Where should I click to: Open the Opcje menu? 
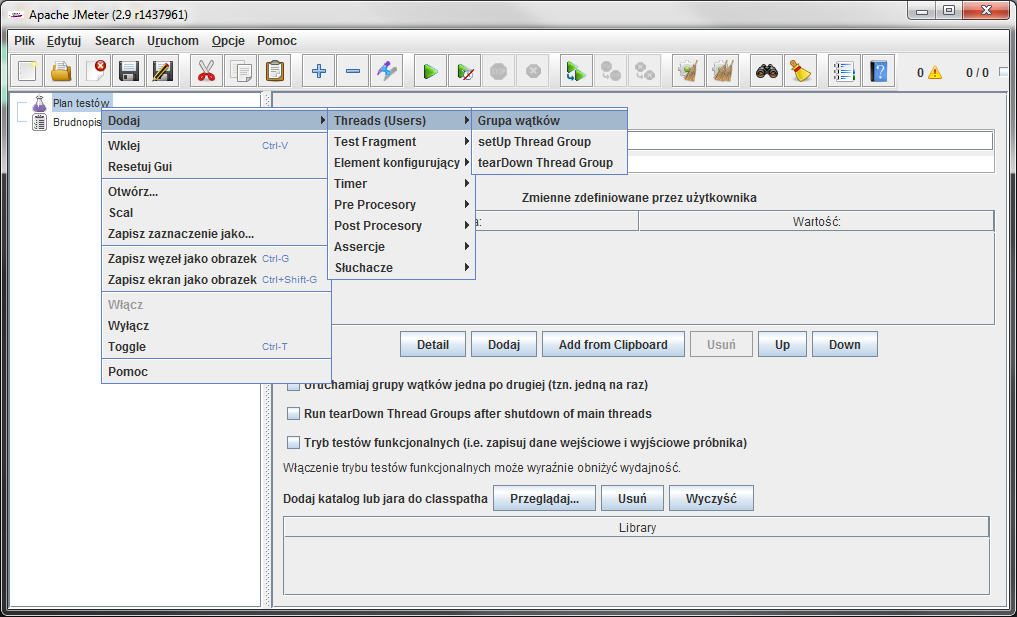coord(228,41)
